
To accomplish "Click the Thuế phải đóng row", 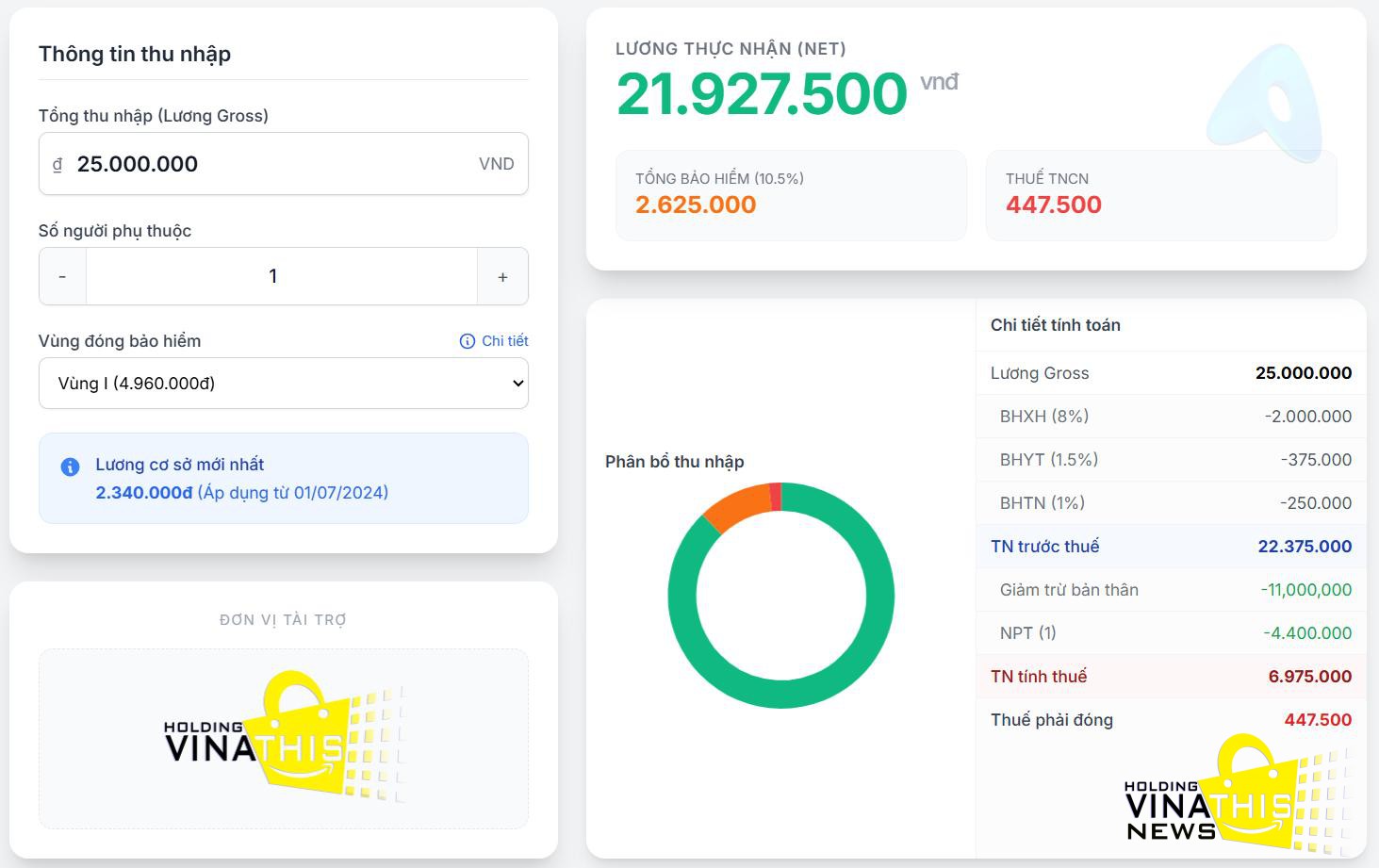I will [x=1170, y=720].
